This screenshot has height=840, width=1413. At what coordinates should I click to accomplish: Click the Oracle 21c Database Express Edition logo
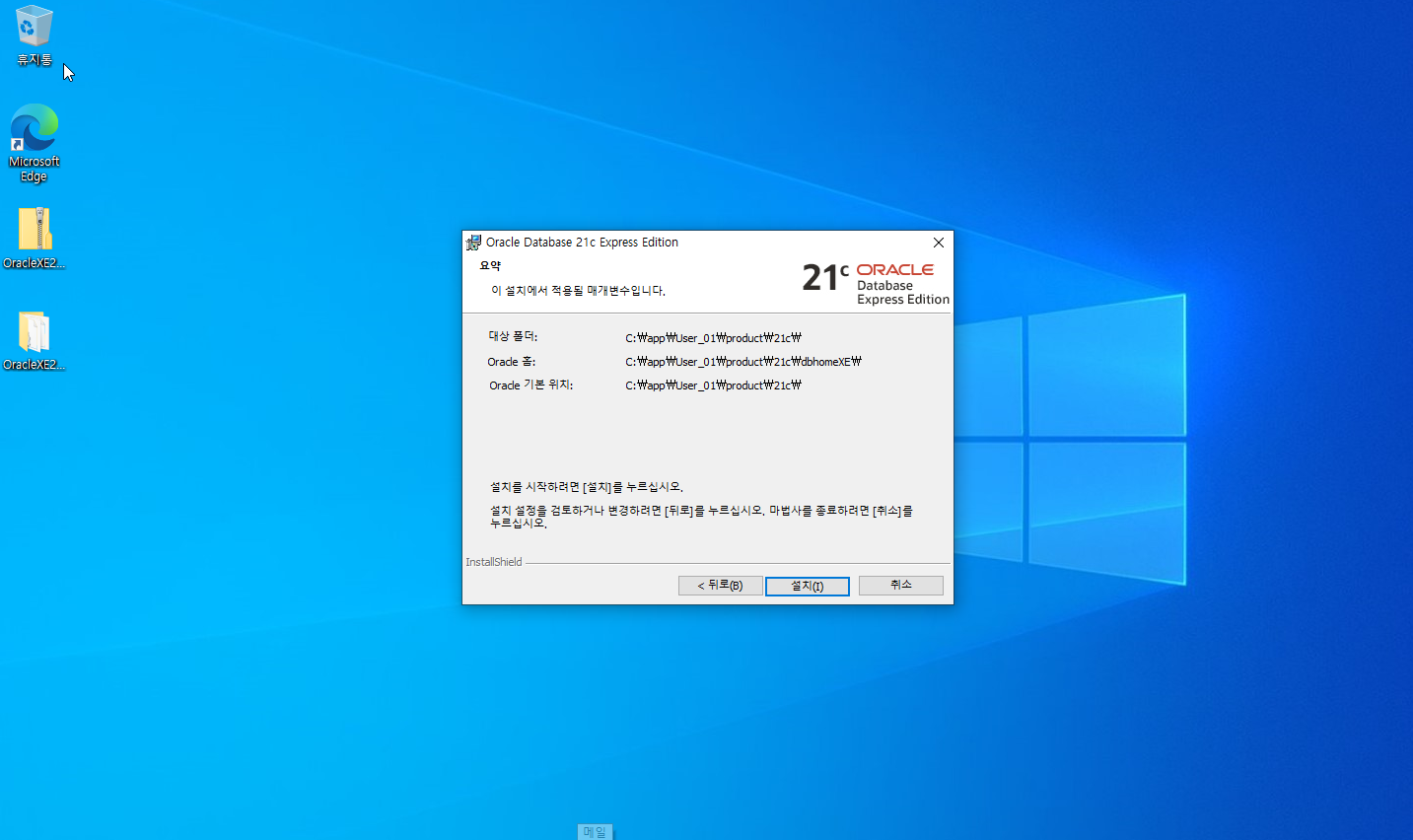(x=876, y=283)
